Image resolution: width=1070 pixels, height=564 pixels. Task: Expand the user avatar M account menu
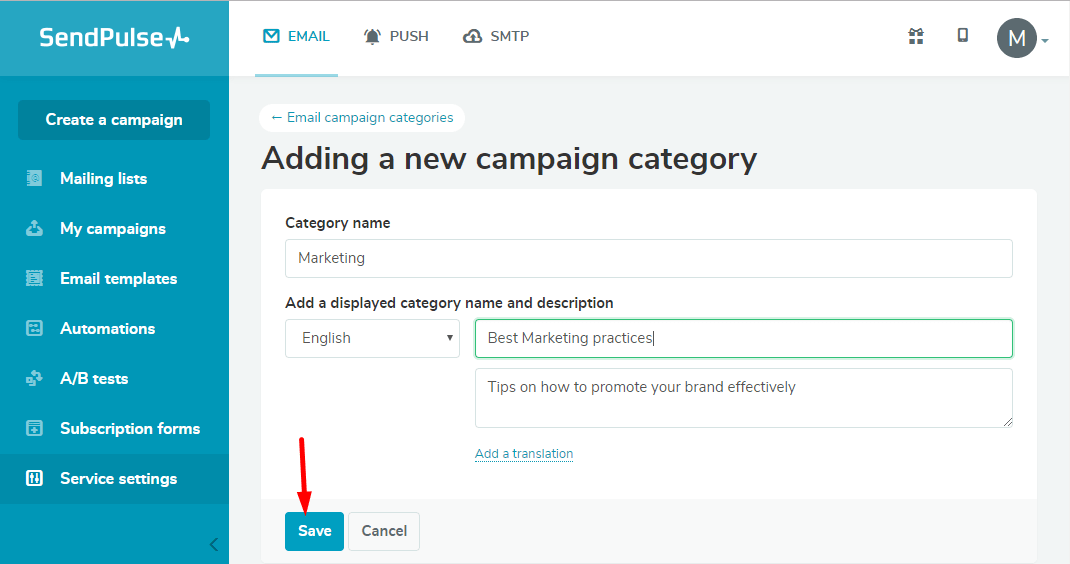(1022, 38)
